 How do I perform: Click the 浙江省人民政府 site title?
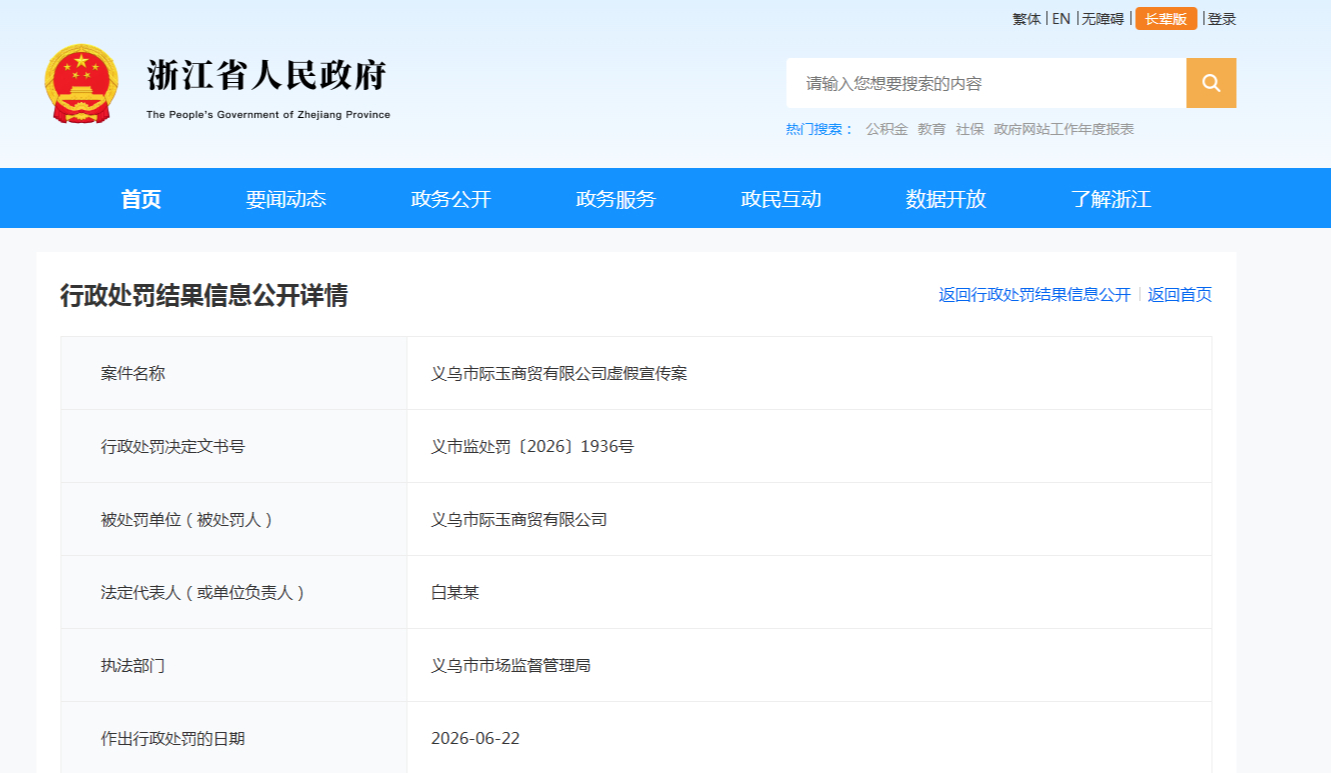pyautogui.click(x=267, y=75)
